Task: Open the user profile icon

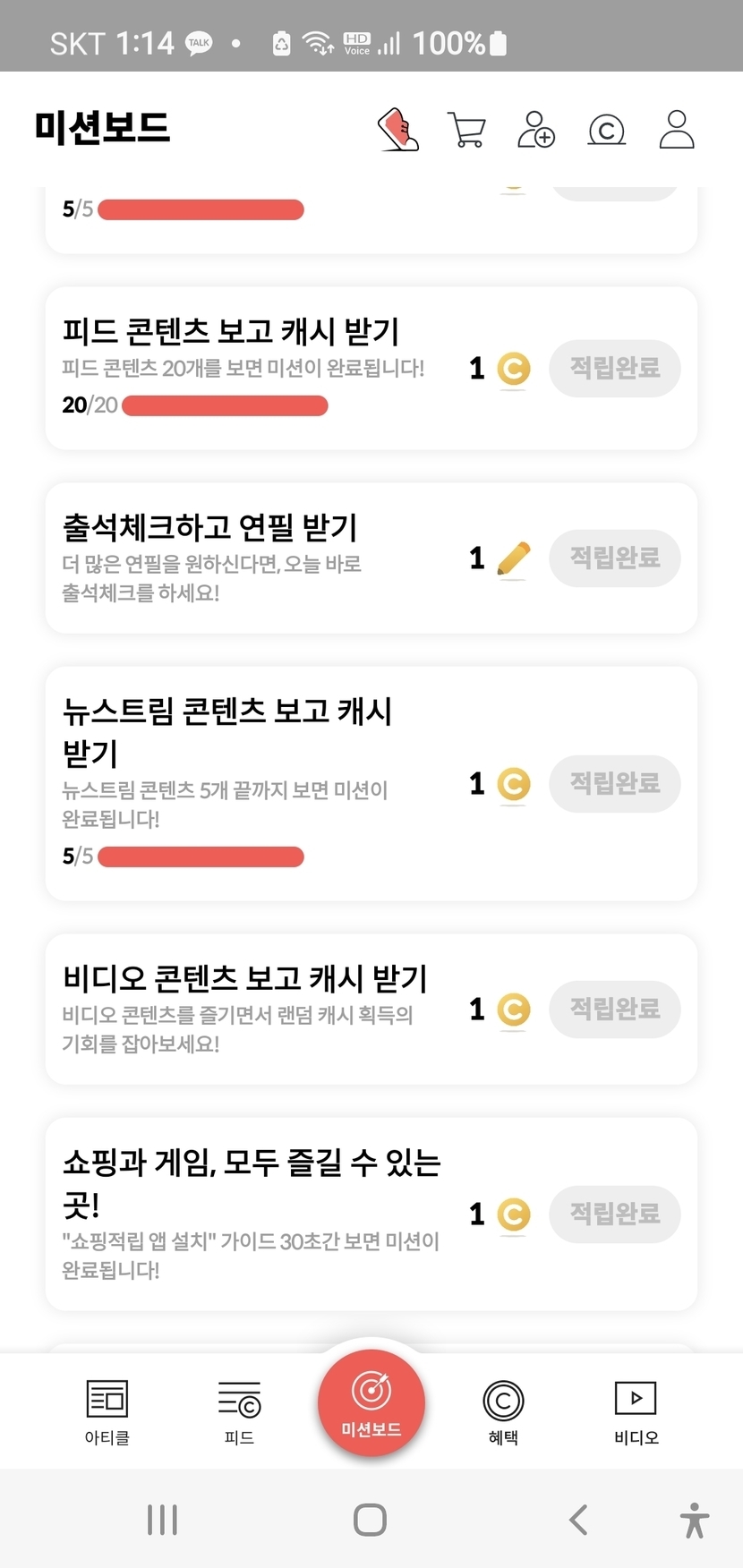Action: click(677, 130)
